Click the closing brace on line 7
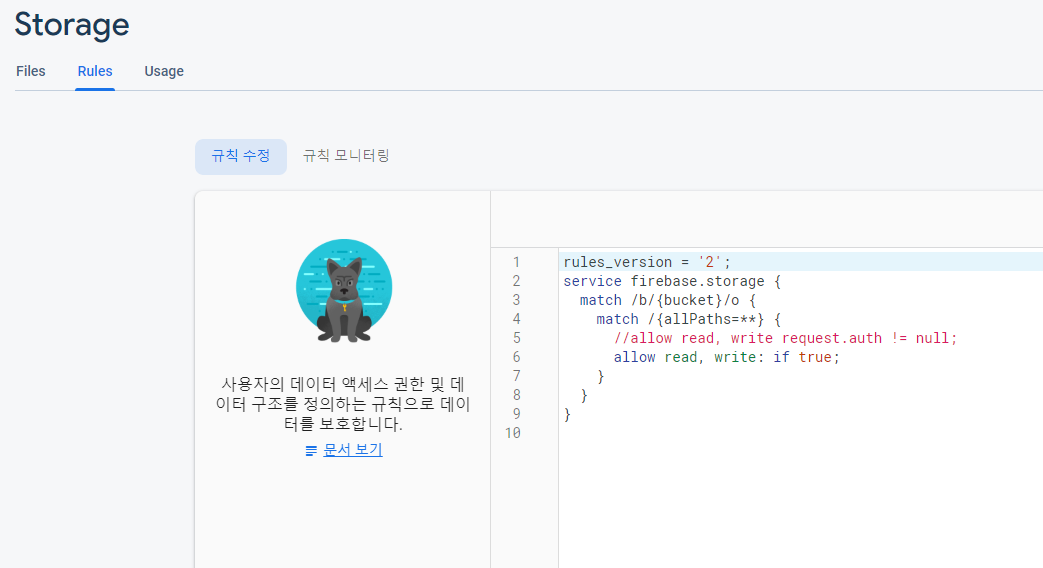 [601, 376]
